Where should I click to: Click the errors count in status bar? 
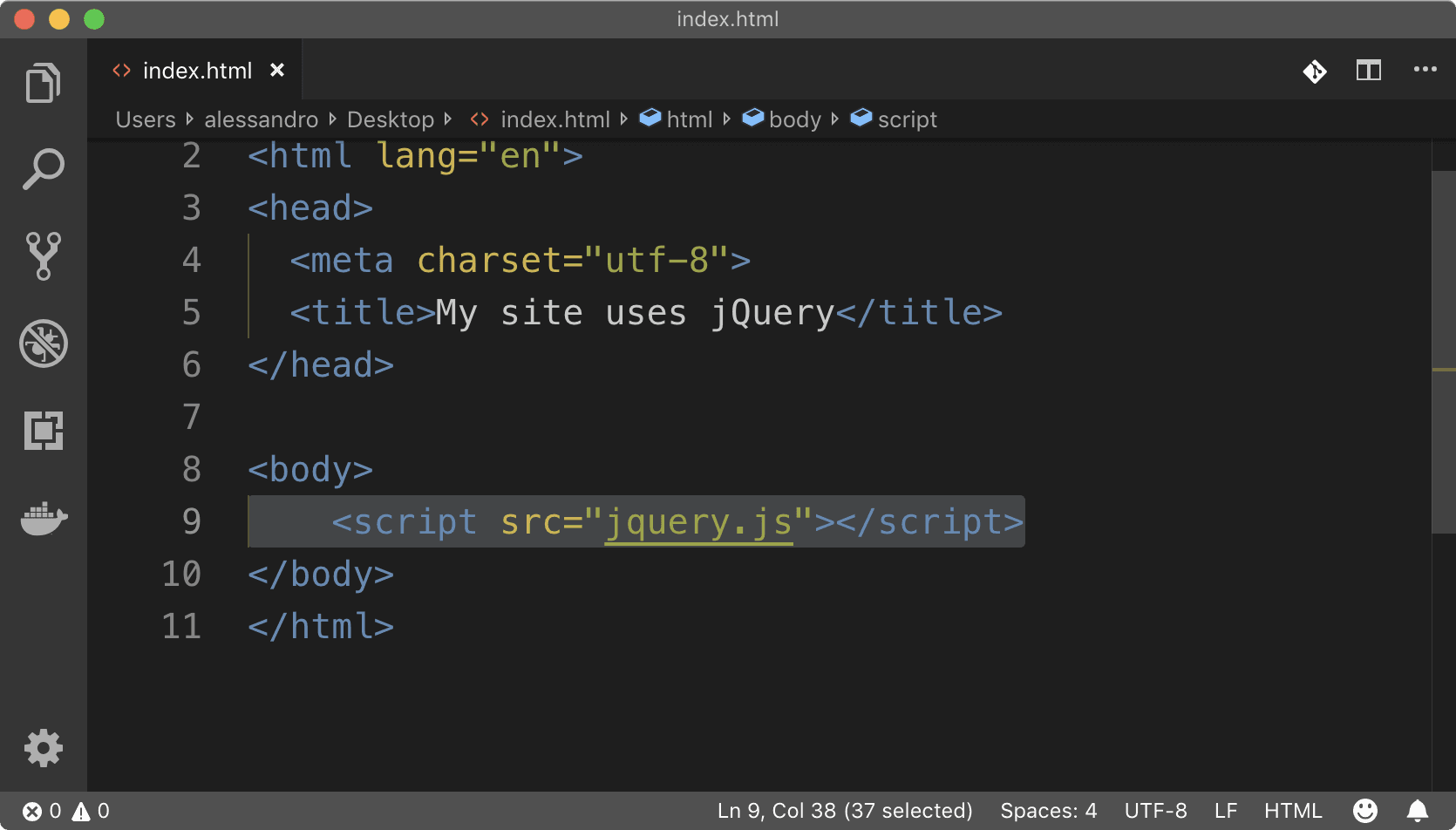tap(42, 811)
